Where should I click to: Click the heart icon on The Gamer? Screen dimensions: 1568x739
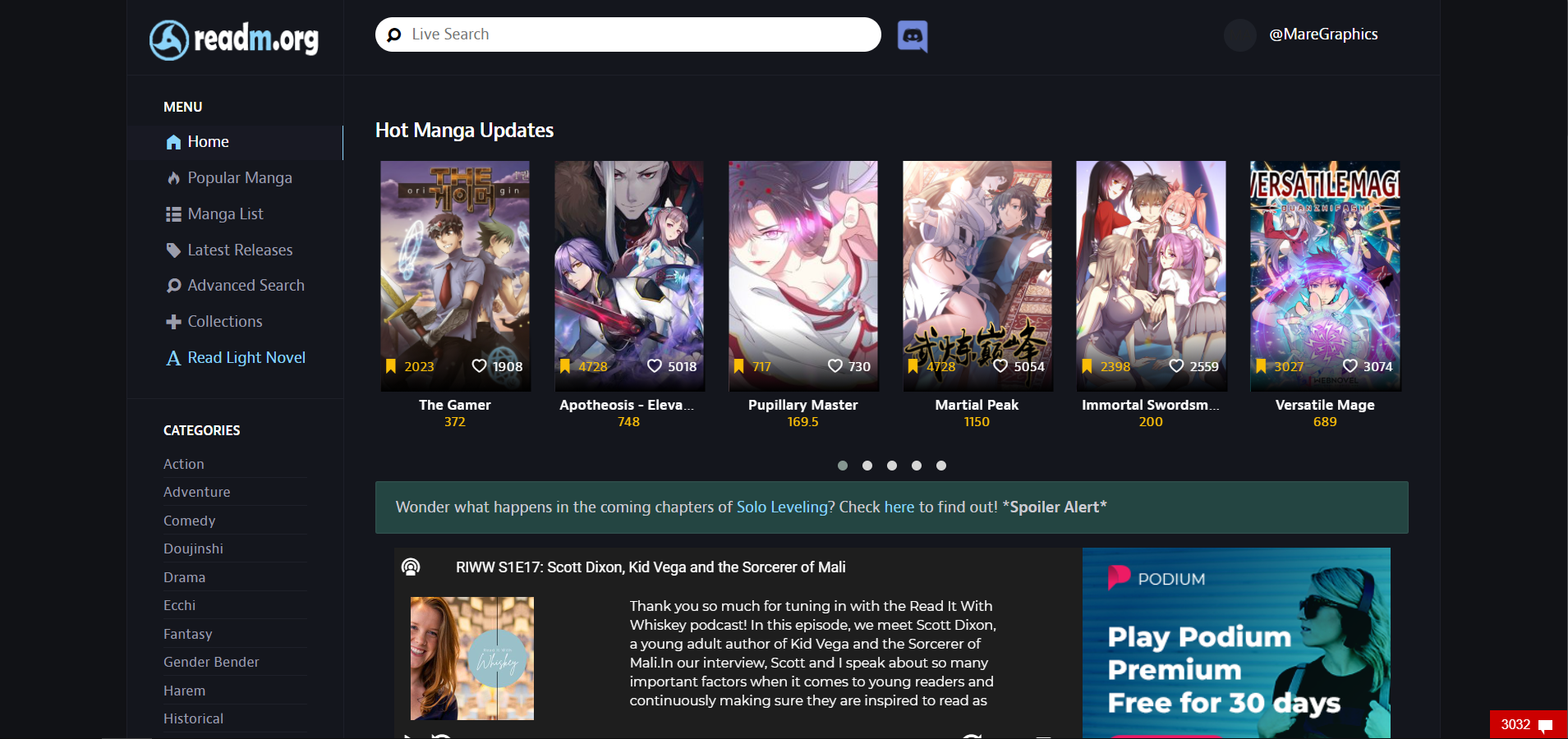point(480,366)
